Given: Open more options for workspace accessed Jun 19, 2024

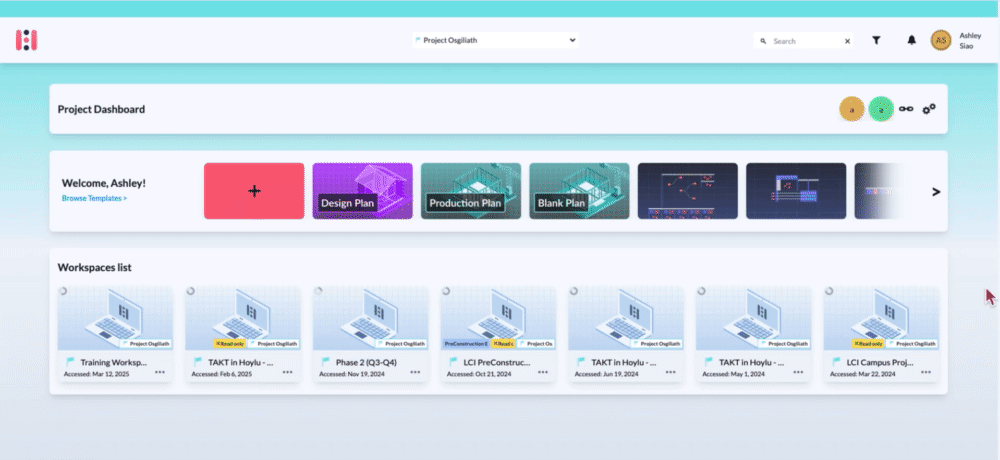Looking at the screenshot, I should pos(671,372).
